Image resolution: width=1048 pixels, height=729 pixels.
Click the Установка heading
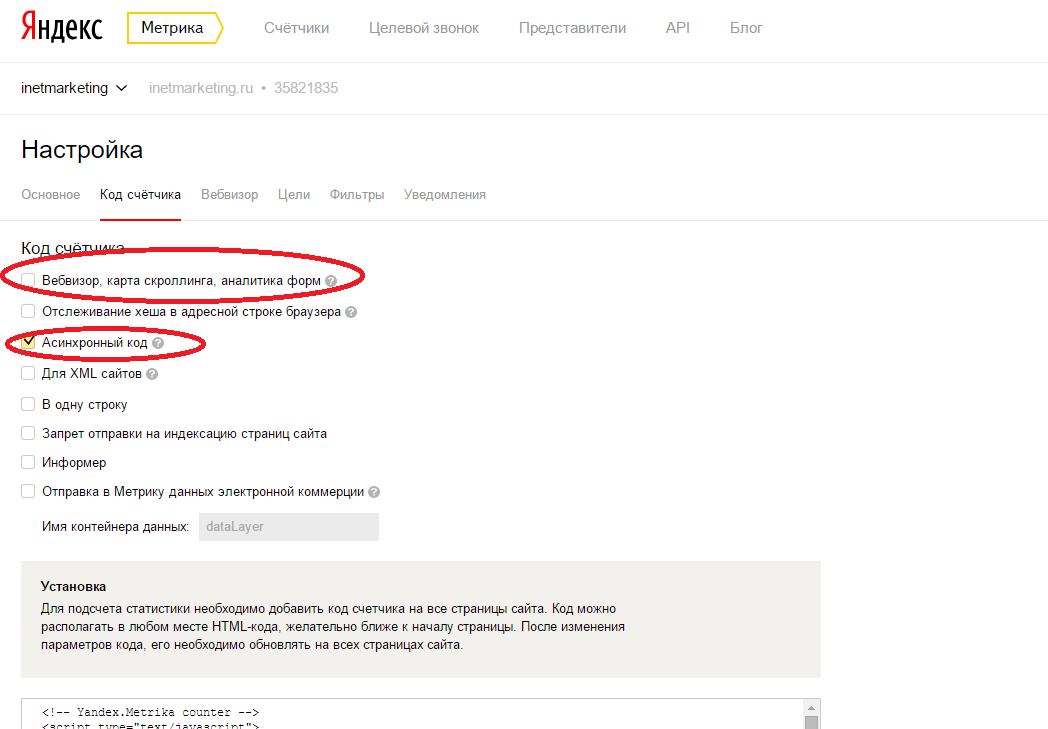74,587
